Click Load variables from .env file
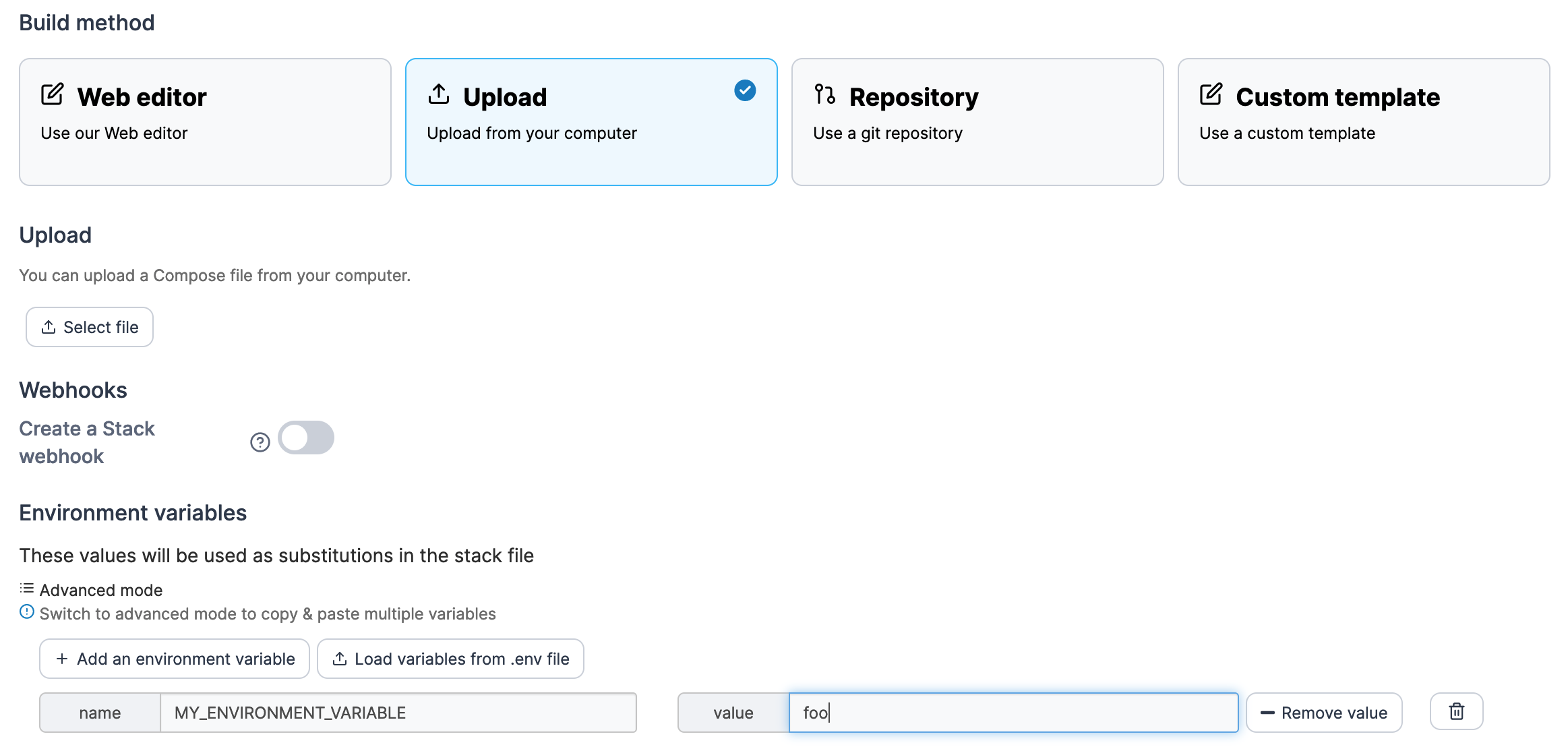Viewport: 1568px width, 751px height. point(450,659)
